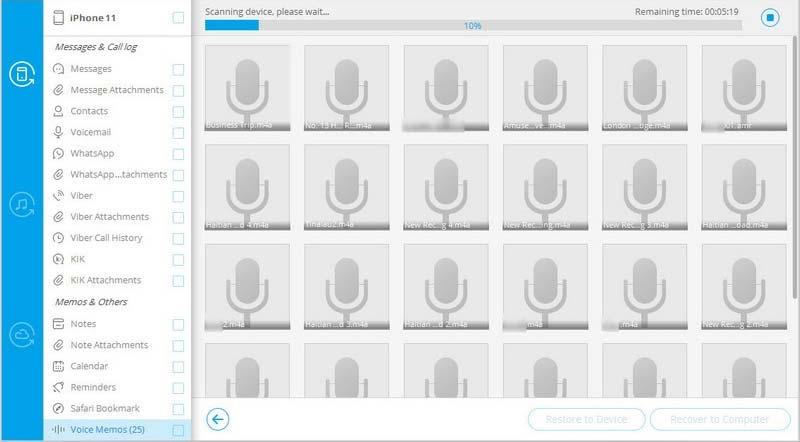Viewport: 800px width, 442px height.
Task: Click the KIK icon
Action: tap(59, 259)
